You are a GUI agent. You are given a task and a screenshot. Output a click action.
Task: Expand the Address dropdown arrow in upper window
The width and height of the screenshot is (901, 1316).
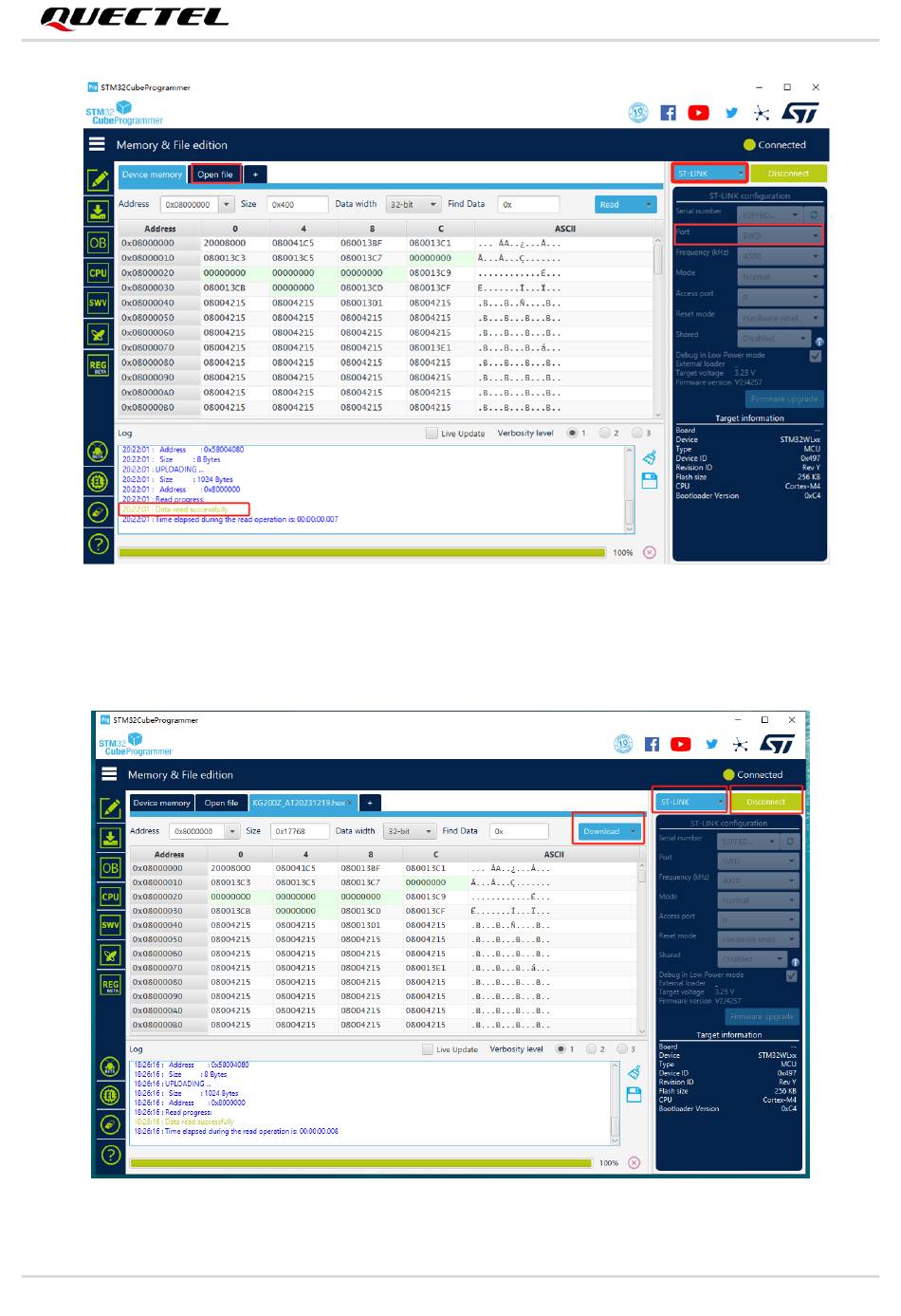[226, 204]
